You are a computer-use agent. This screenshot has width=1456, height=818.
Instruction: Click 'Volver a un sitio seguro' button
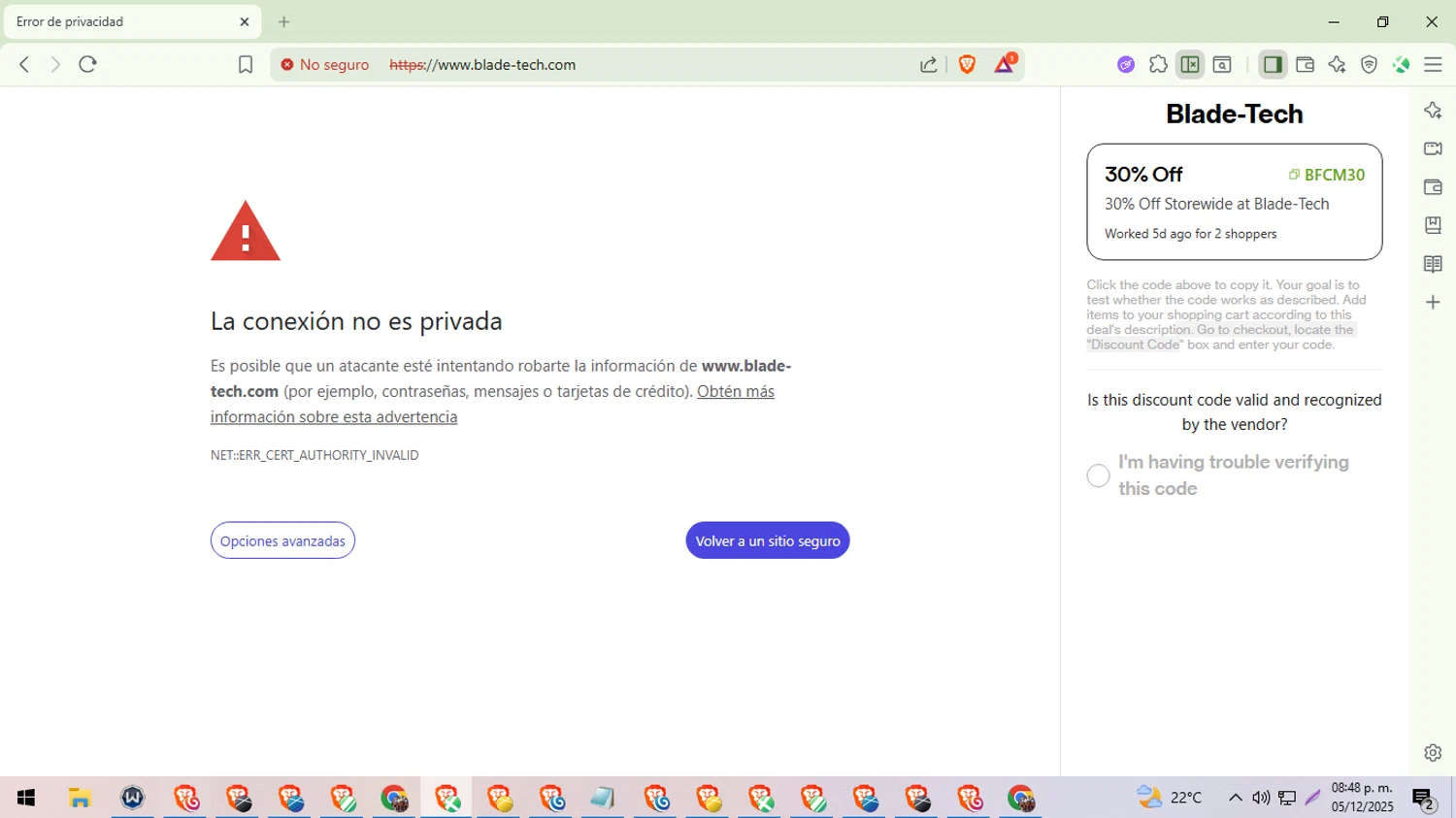[x=768, y=540]
